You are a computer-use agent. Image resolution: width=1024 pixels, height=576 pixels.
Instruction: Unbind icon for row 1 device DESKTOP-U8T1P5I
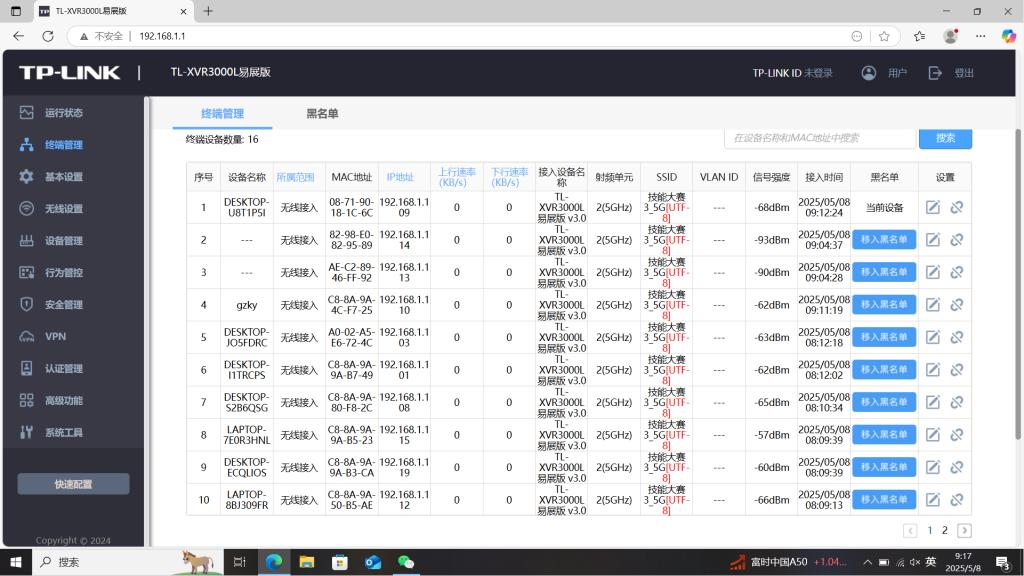(x=957, y=207)
